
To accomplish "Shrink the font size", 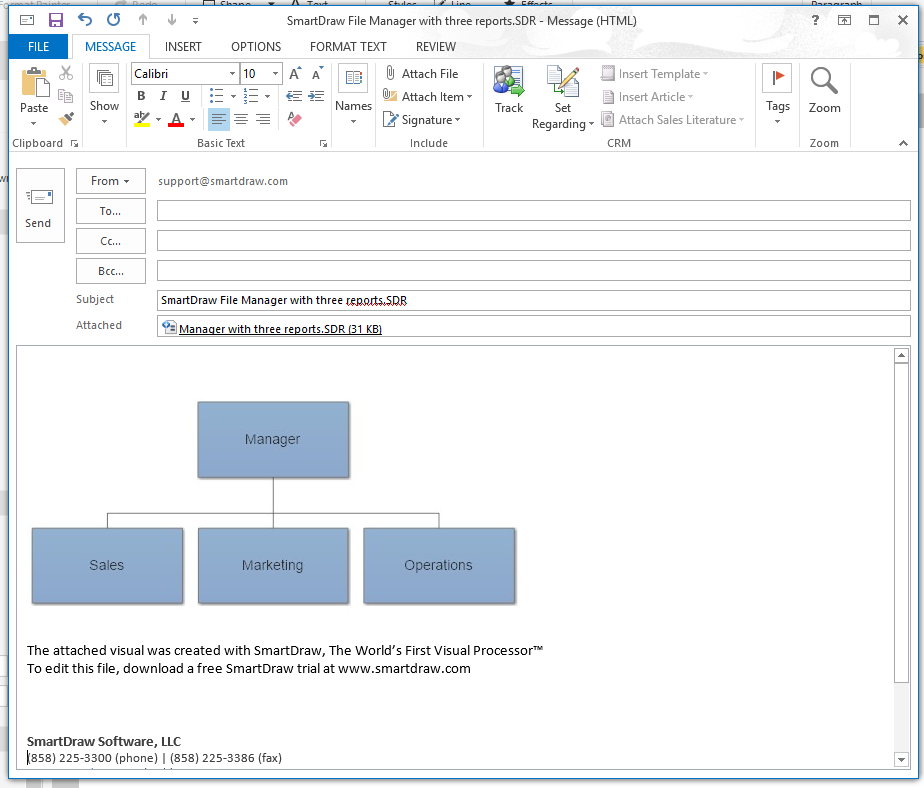I will coord(317,74).
